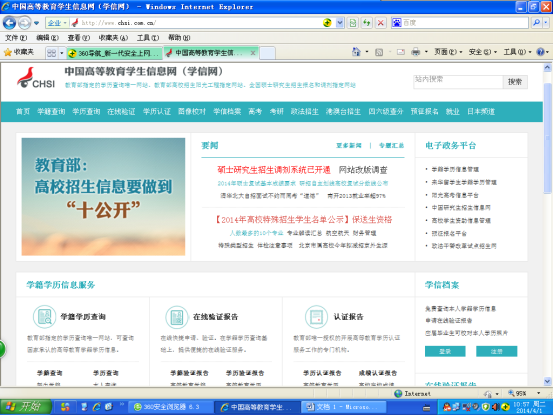Click the 认证报告 round icon

pyautogui.click(x=316, y=317)
